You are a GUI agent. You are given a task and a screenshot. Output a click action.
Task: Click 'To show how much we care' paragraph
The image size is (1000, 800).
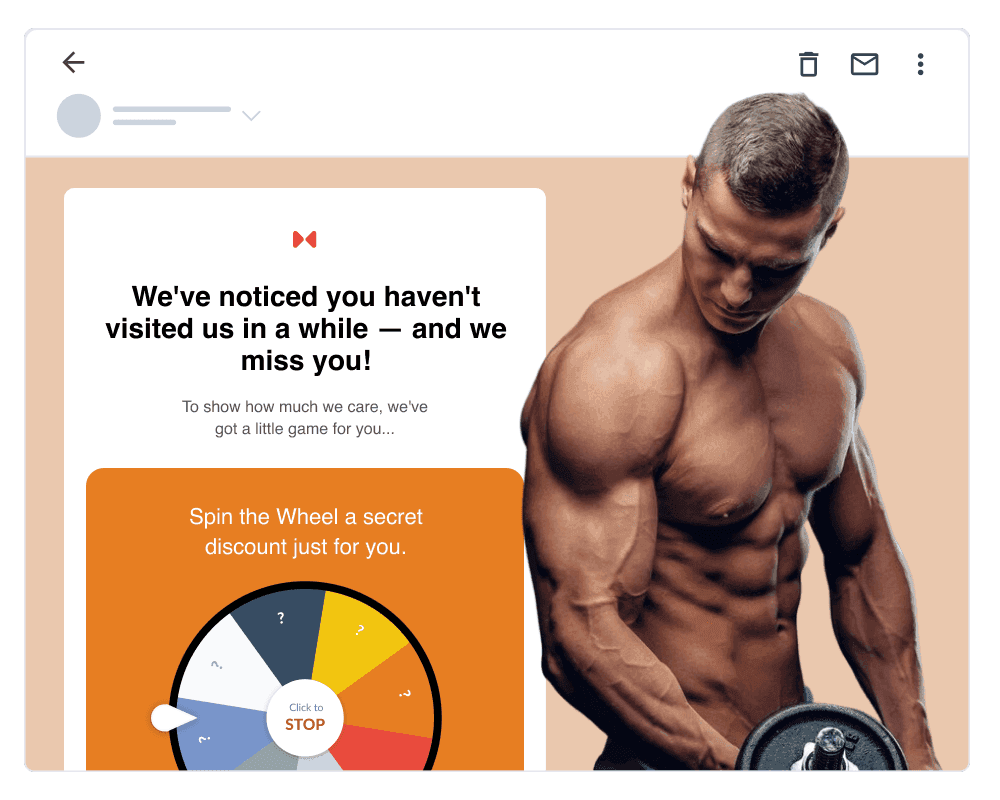point(305,417)
